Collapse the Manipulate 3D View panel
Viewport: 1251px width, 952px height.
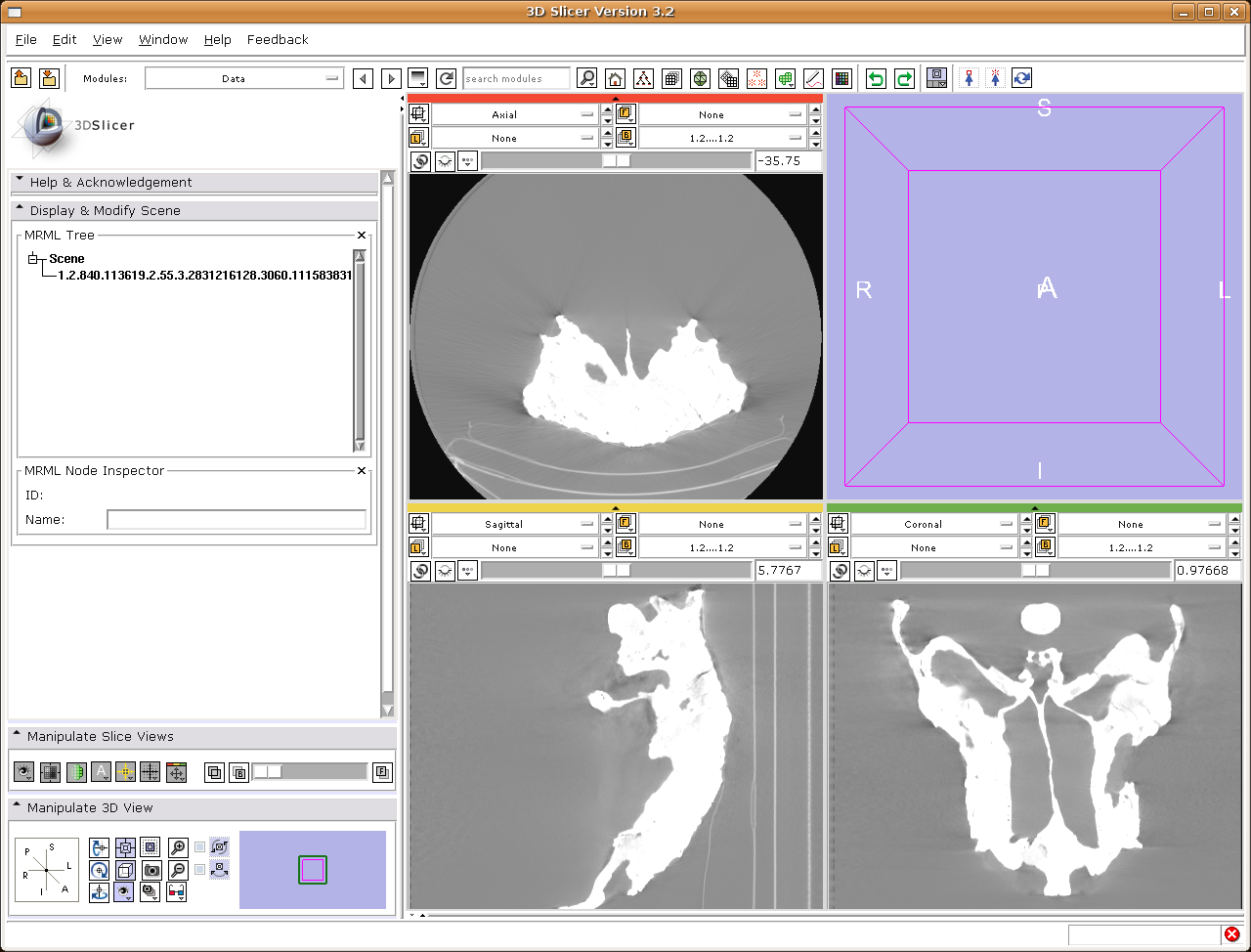tap(202, 808)
